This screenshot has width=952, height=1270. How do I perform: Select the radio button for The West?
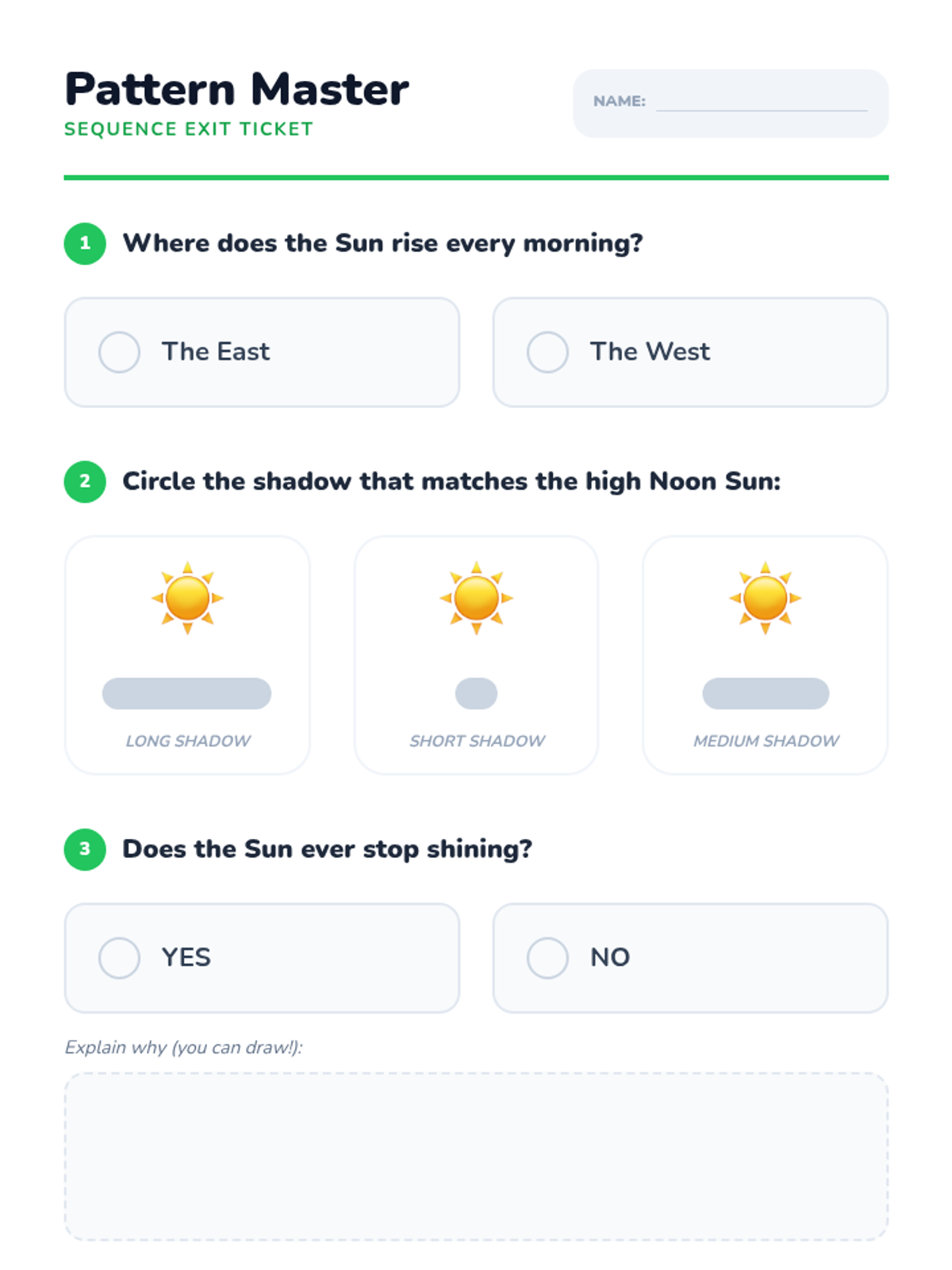(547, 352)
